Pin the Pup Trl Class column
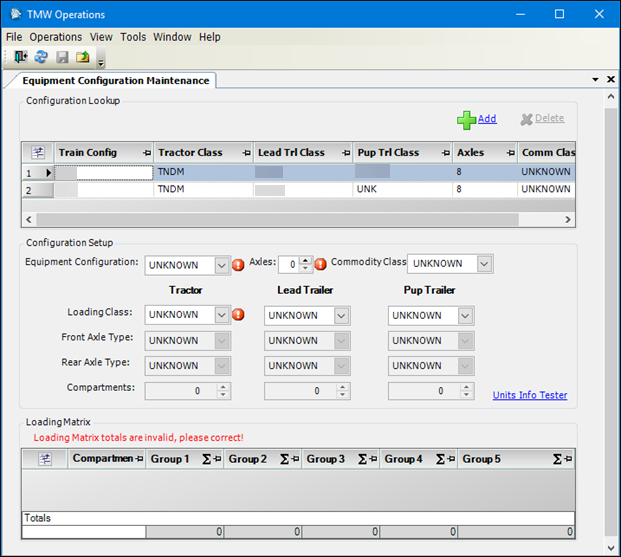621x557 pixels. (442, 153)
